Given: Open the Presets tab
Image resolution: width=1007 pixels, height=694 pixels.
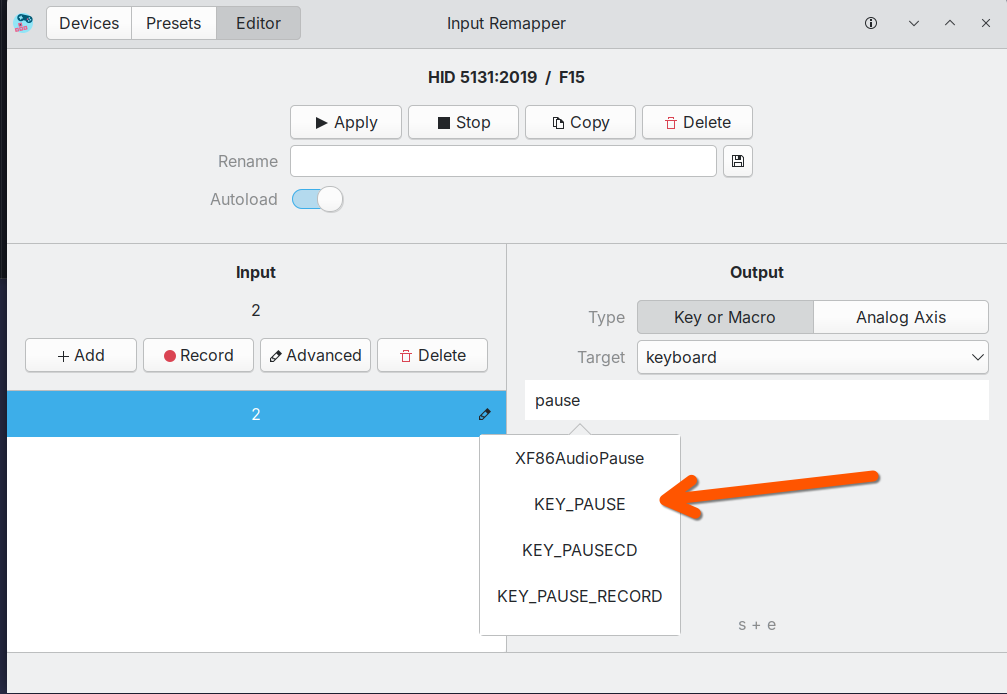Looking at the screenshot, I should (173, 23).
